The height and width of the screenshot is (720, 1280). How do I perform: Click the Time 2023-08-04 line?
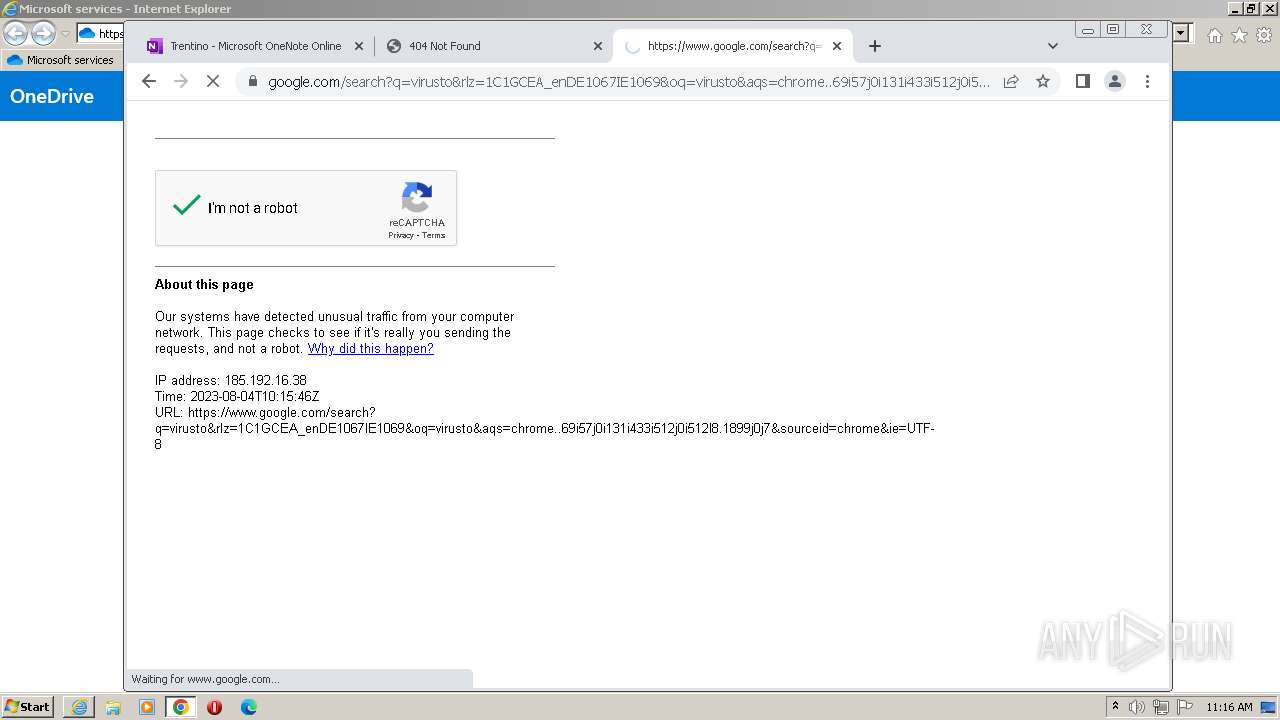(x=237, y=397)
